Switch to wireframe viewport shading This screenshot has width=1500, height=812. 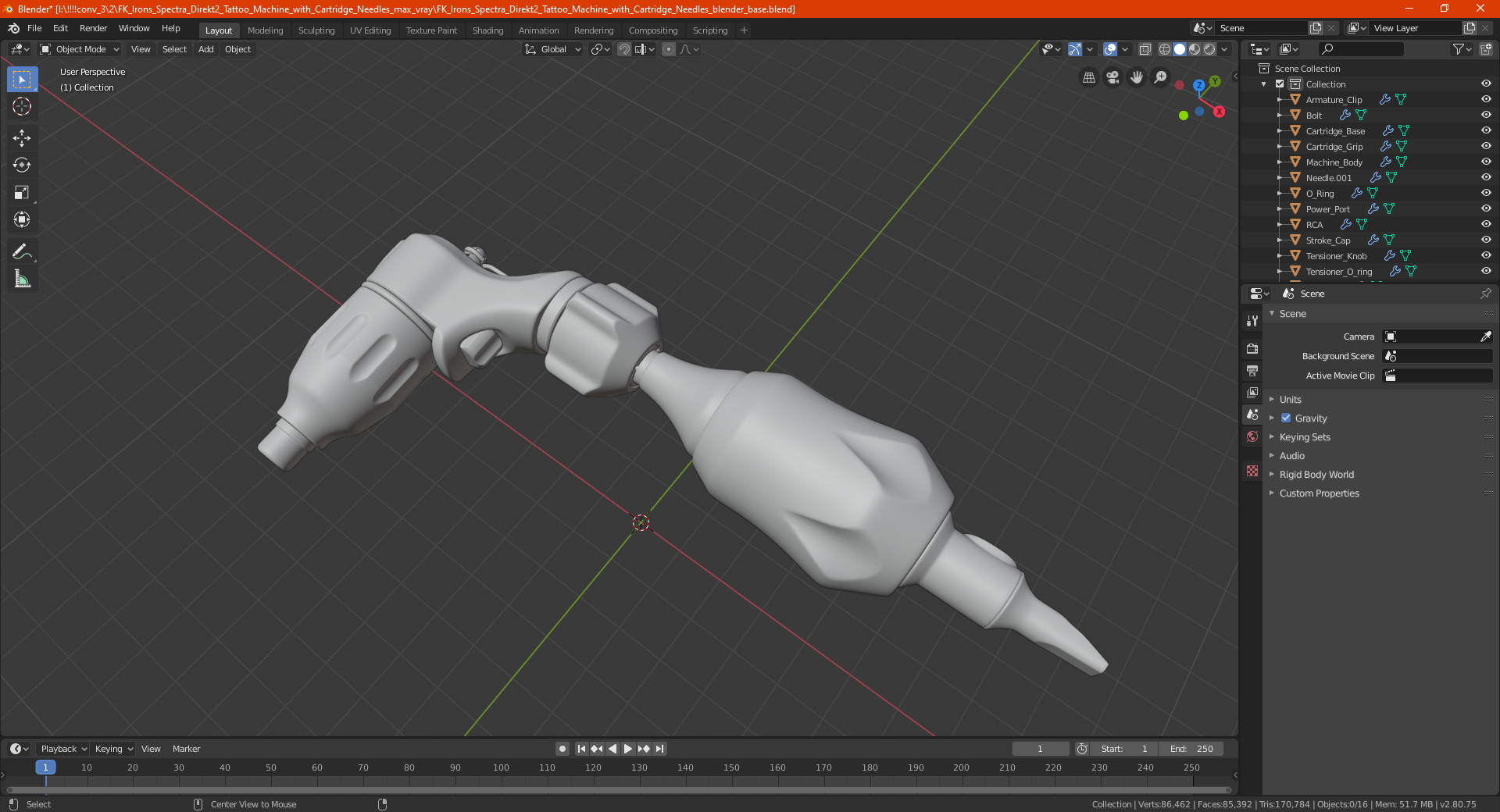(x=1165, y=49)
